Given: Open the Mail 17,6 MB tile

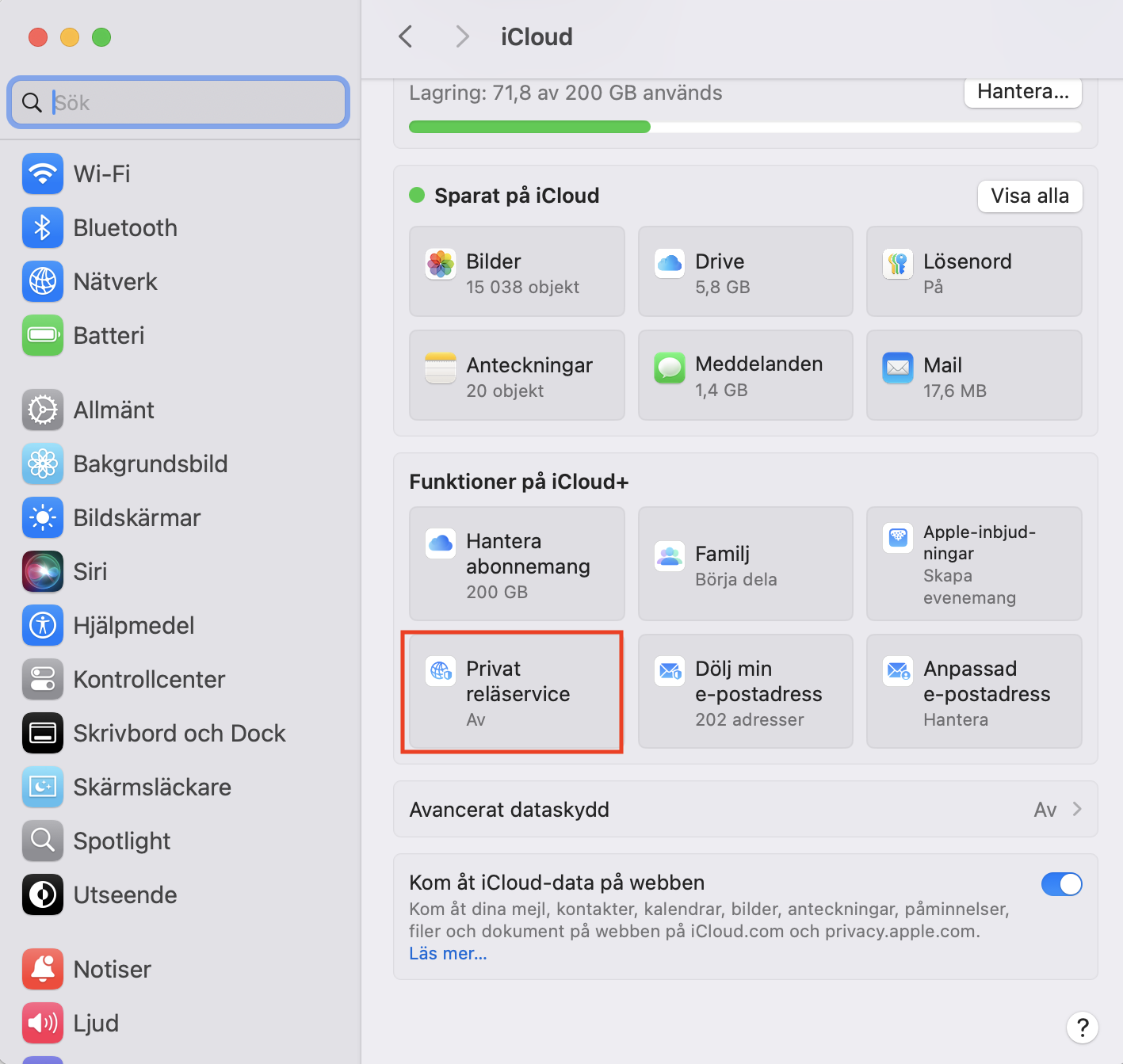Looking at the screenshot, I should 974,375.
